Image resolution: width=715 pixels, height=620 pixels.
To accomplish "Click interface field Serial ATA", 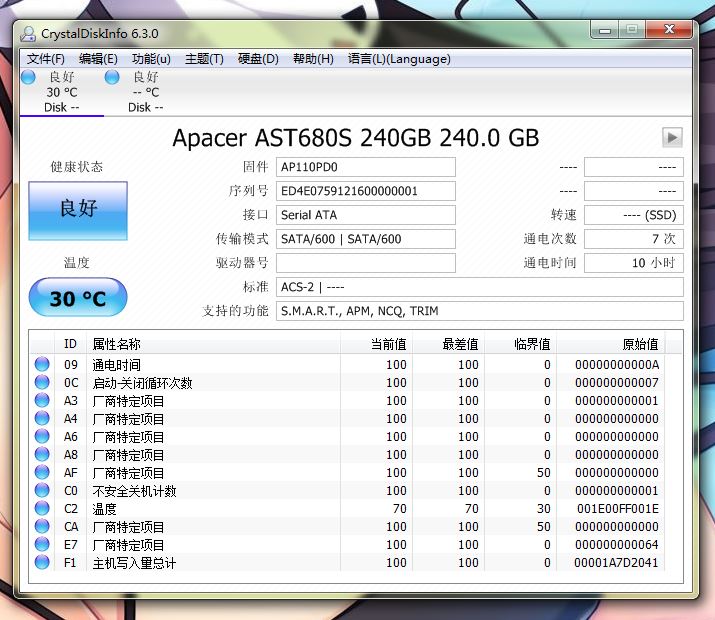I will pos(366,215).
